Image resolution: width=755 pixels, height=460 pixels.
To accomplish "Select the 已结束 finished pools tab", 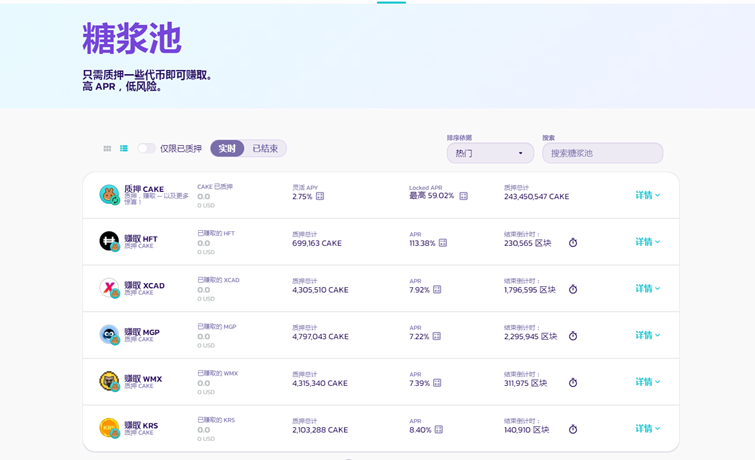I will coord(265,148).
